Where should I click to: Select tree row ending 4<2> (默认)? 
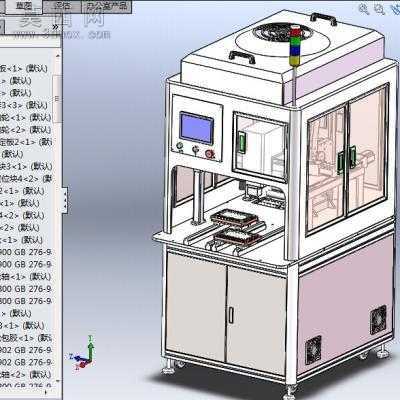pos(22,215)
